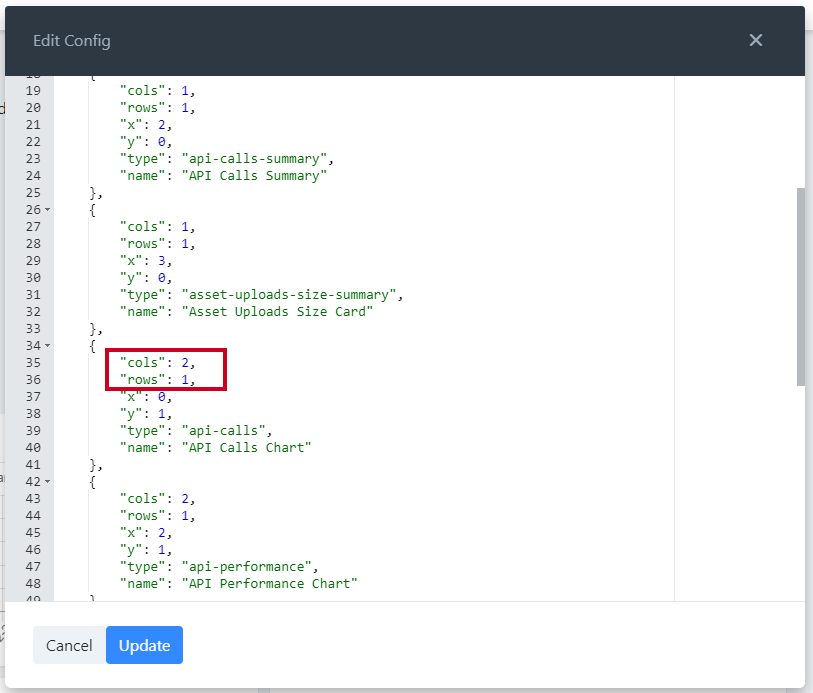Click line number 33 in the gutter
813x693 pixels.
click(x=33, y=329)
